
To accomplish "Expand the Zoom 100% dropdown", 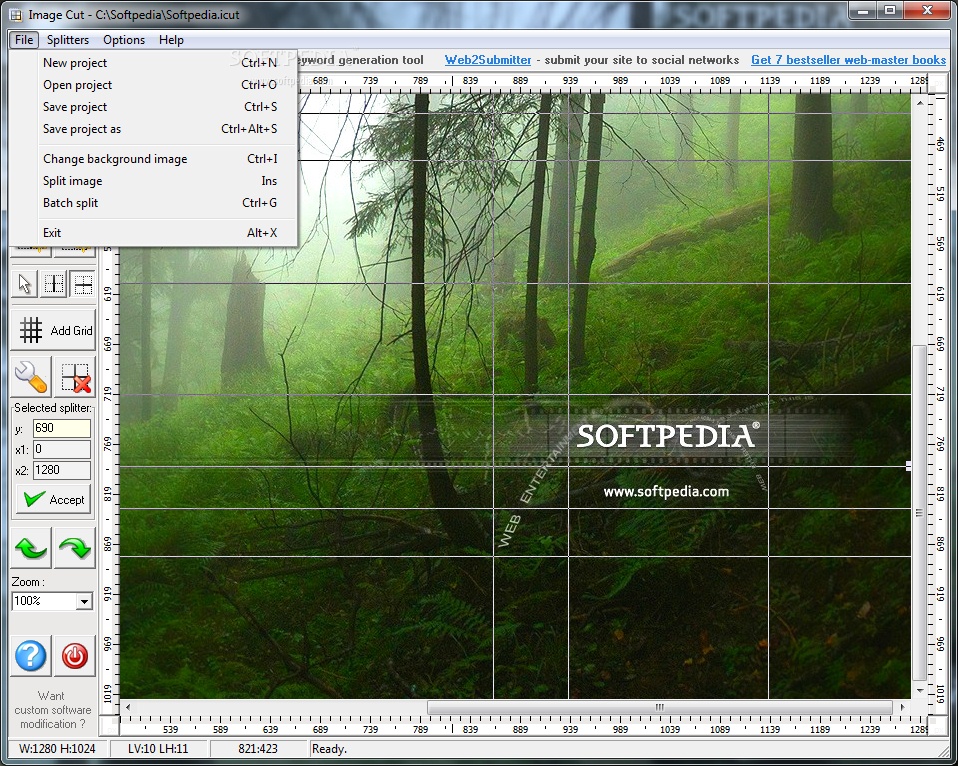I will [83, 601].
